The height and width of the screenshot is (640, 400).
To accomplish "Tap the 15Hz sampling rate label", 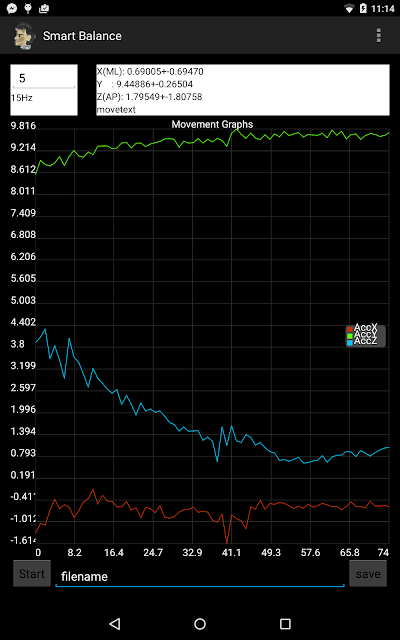I will 22,98.
